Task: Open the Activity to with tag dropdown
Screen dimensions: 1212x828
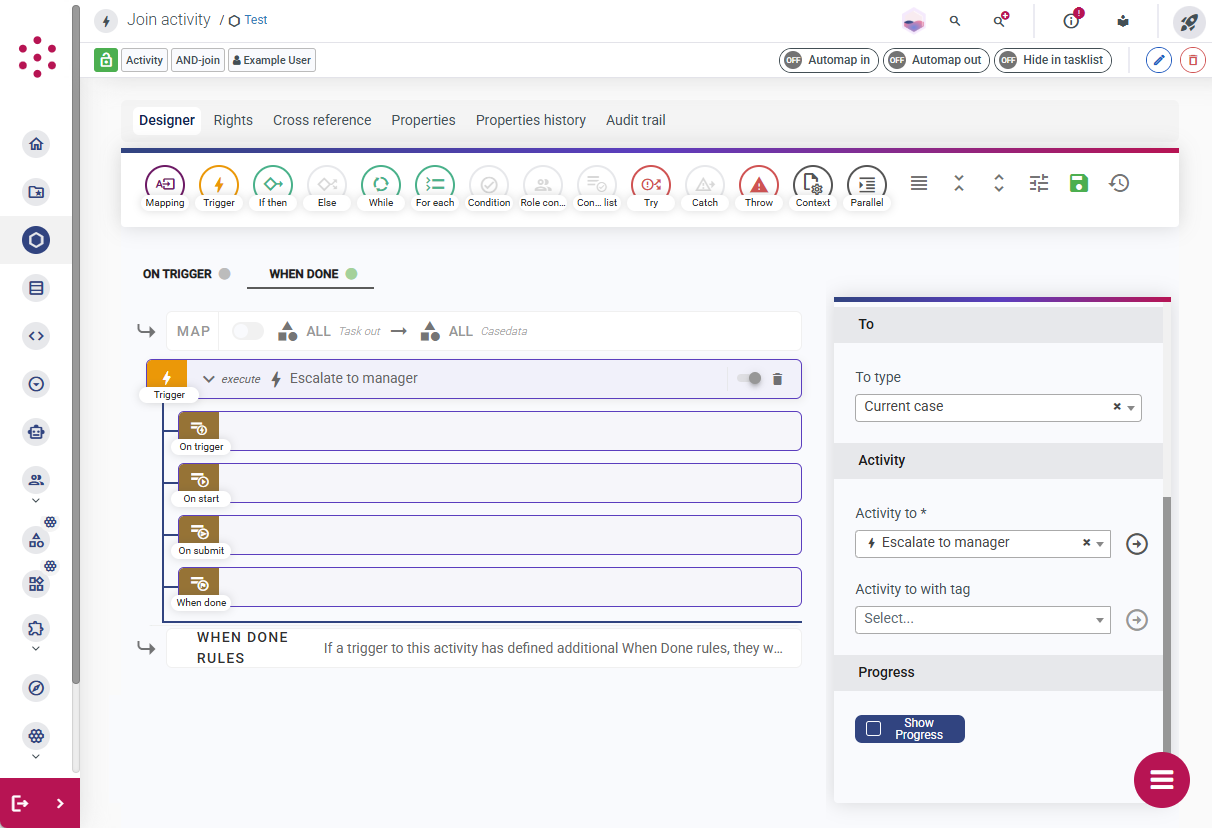Action: click(x=983, y=619)
